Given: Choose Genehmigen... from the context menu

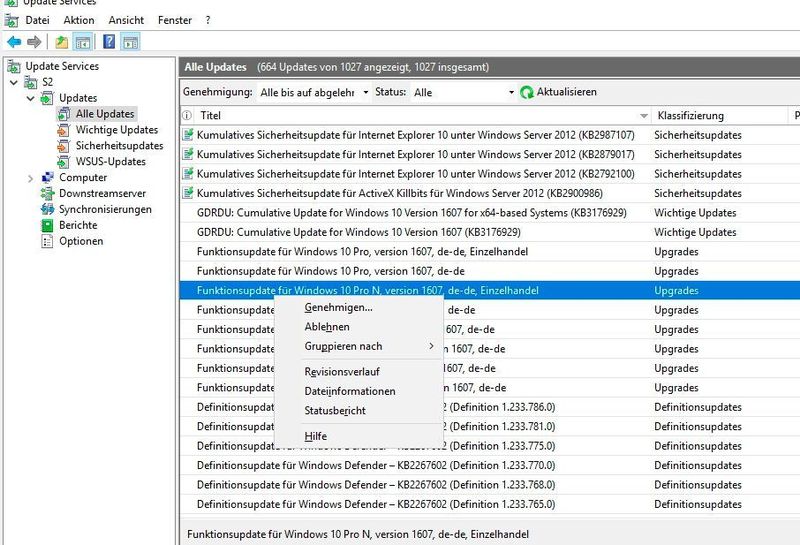Looking at the screenshot, I should pyautogui.click(x=359, y=307).
